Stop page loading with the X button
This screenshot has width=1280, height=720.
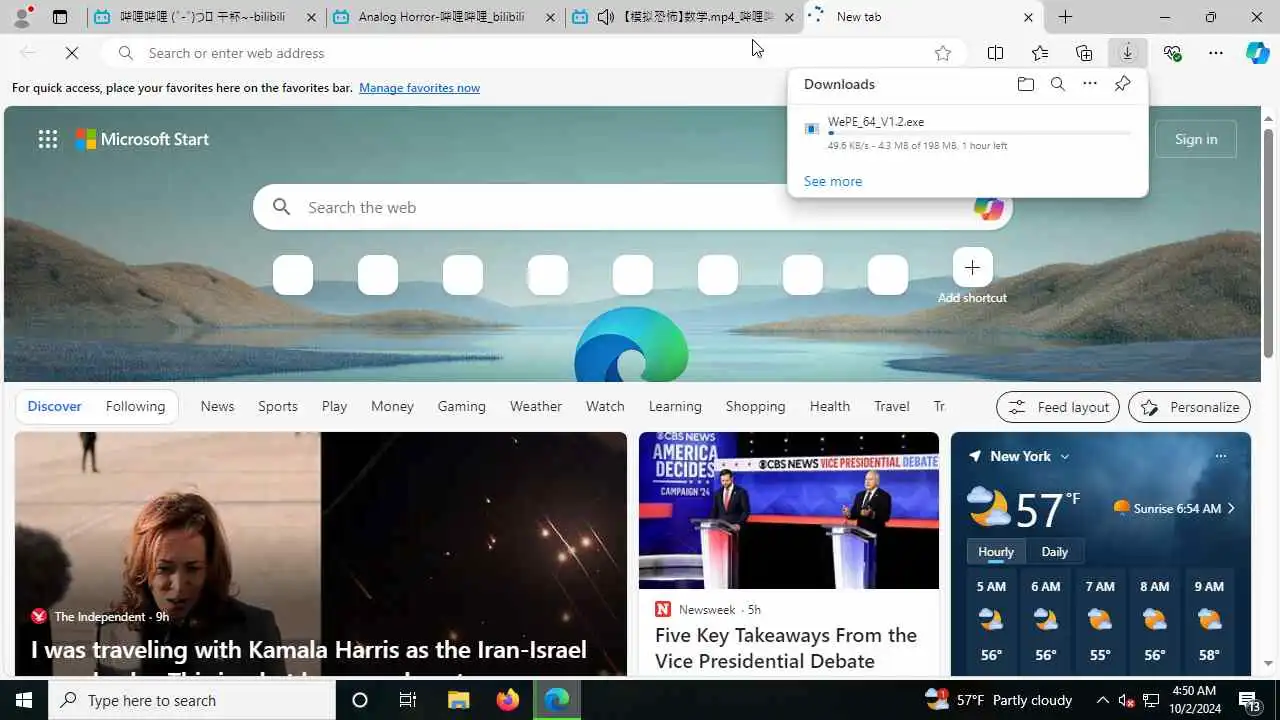pos(72,53)
